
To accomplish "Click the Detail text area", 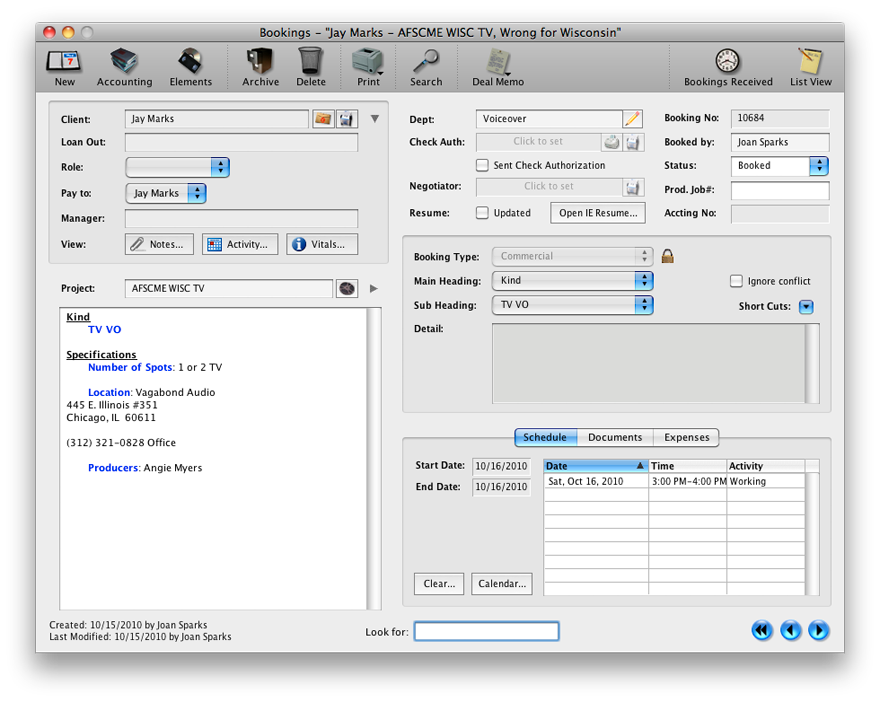I will 649,364.
